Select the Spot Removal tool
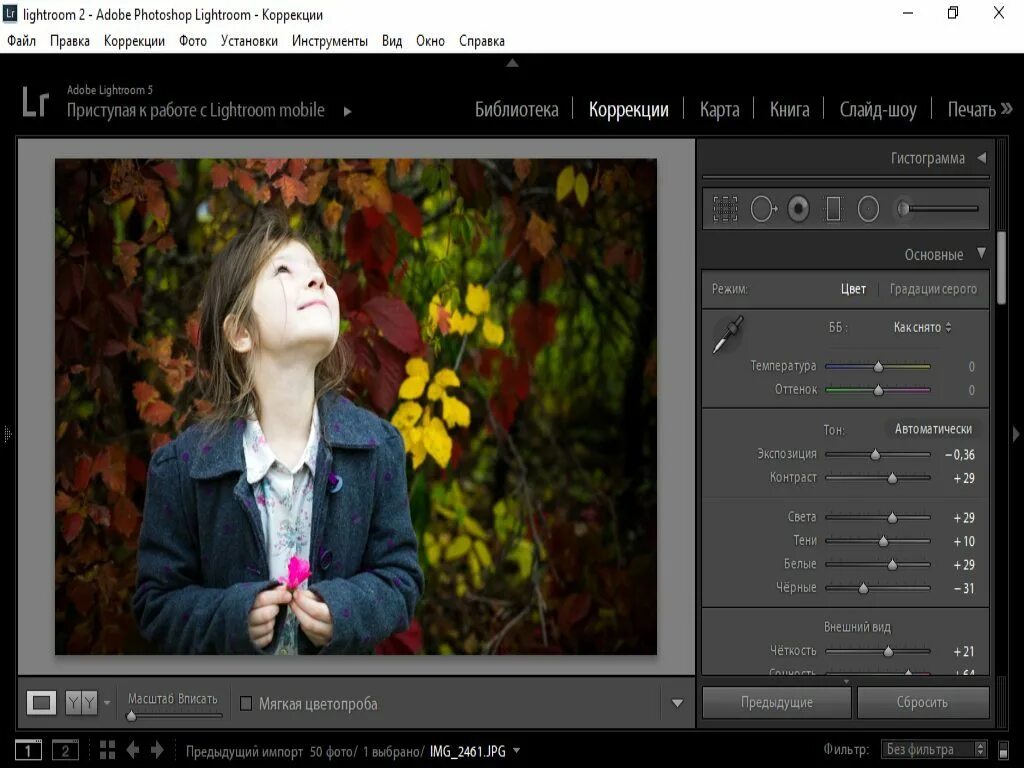 click(763, 209)
